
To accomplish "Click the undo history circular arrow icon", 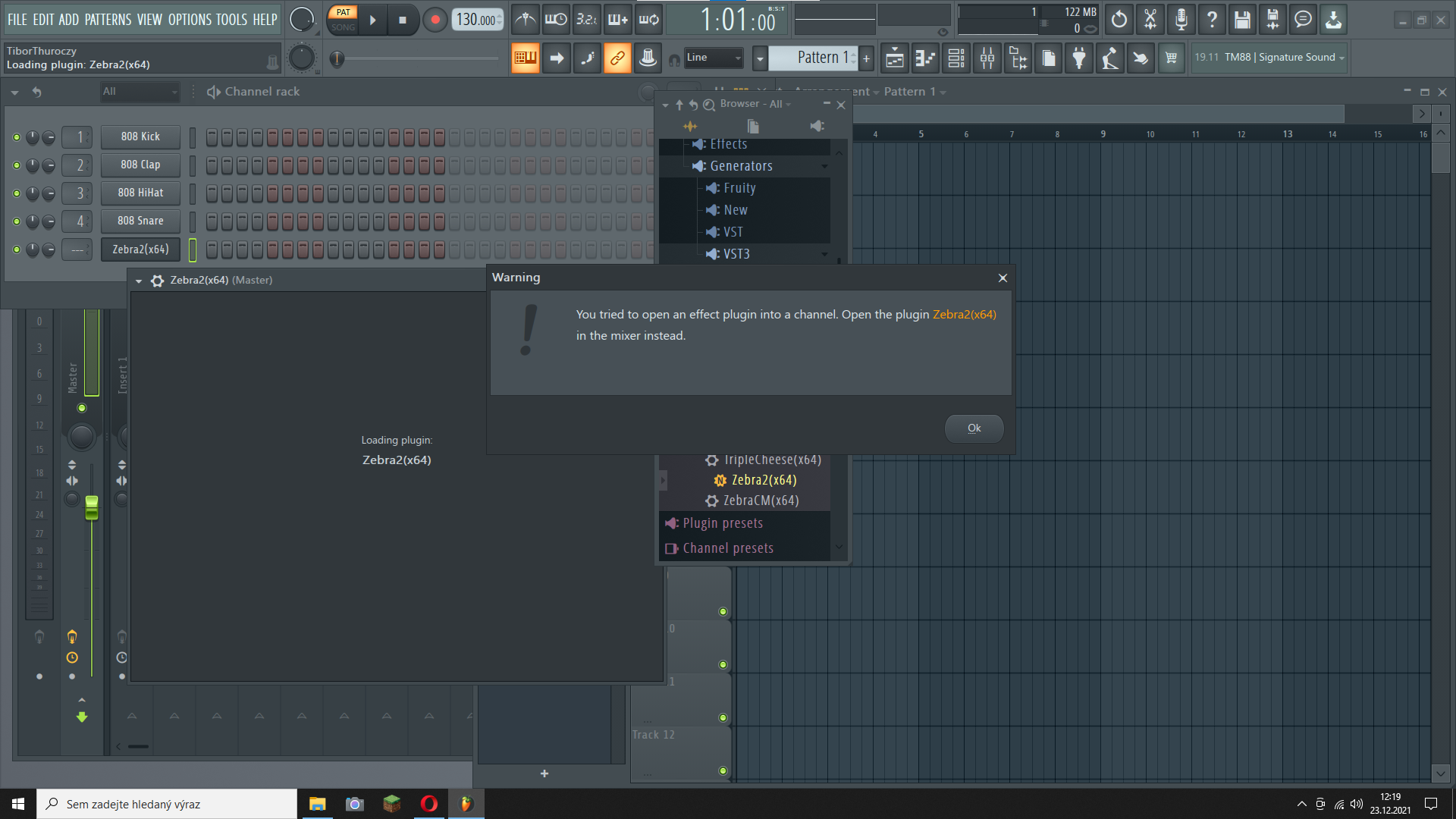I will pyautogui.click(x=1119, y=20).
